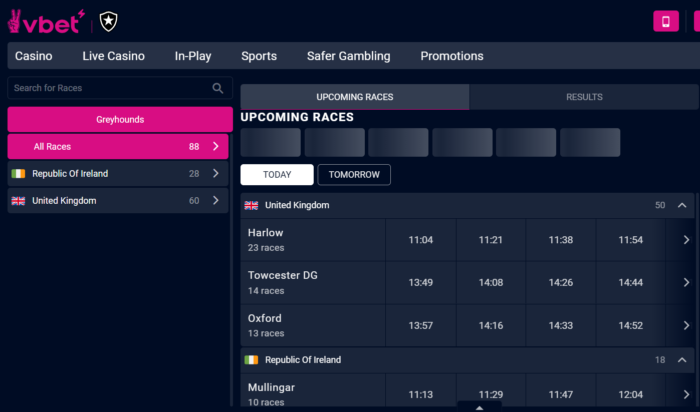Open the Live Casino menu
Viewport: 700px width, 412px height.
(x=113, y=56)
